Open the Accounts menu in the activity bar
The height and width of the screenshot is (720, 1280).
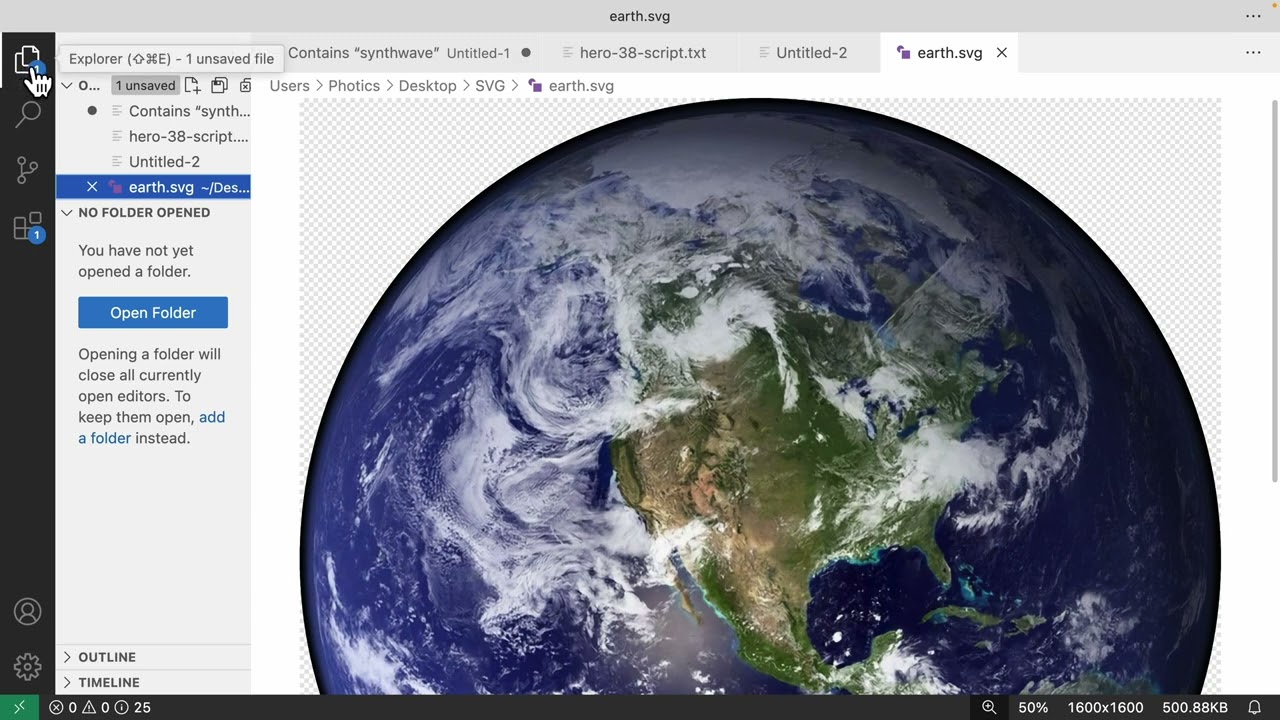[27, 611]
